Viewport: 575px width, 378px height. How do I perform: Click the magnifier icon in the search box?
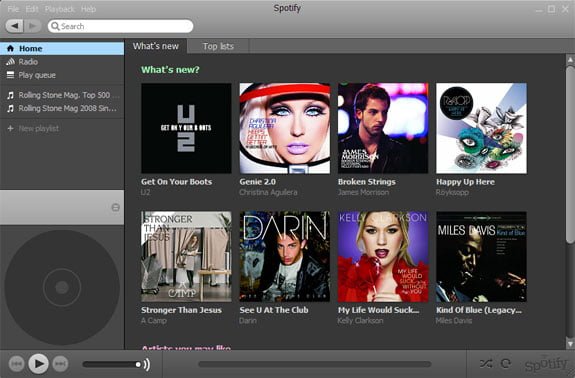click(55, 26)
